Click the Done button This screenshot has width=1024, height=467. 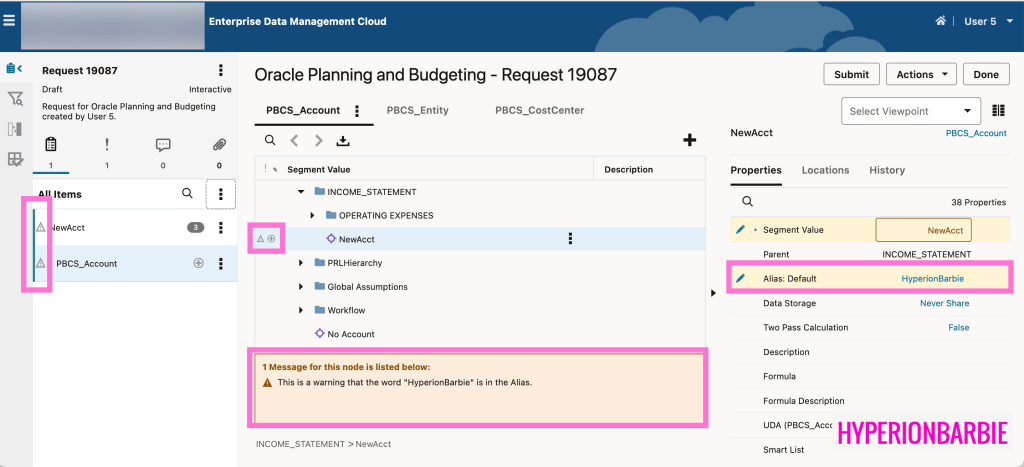coord(985,75)
